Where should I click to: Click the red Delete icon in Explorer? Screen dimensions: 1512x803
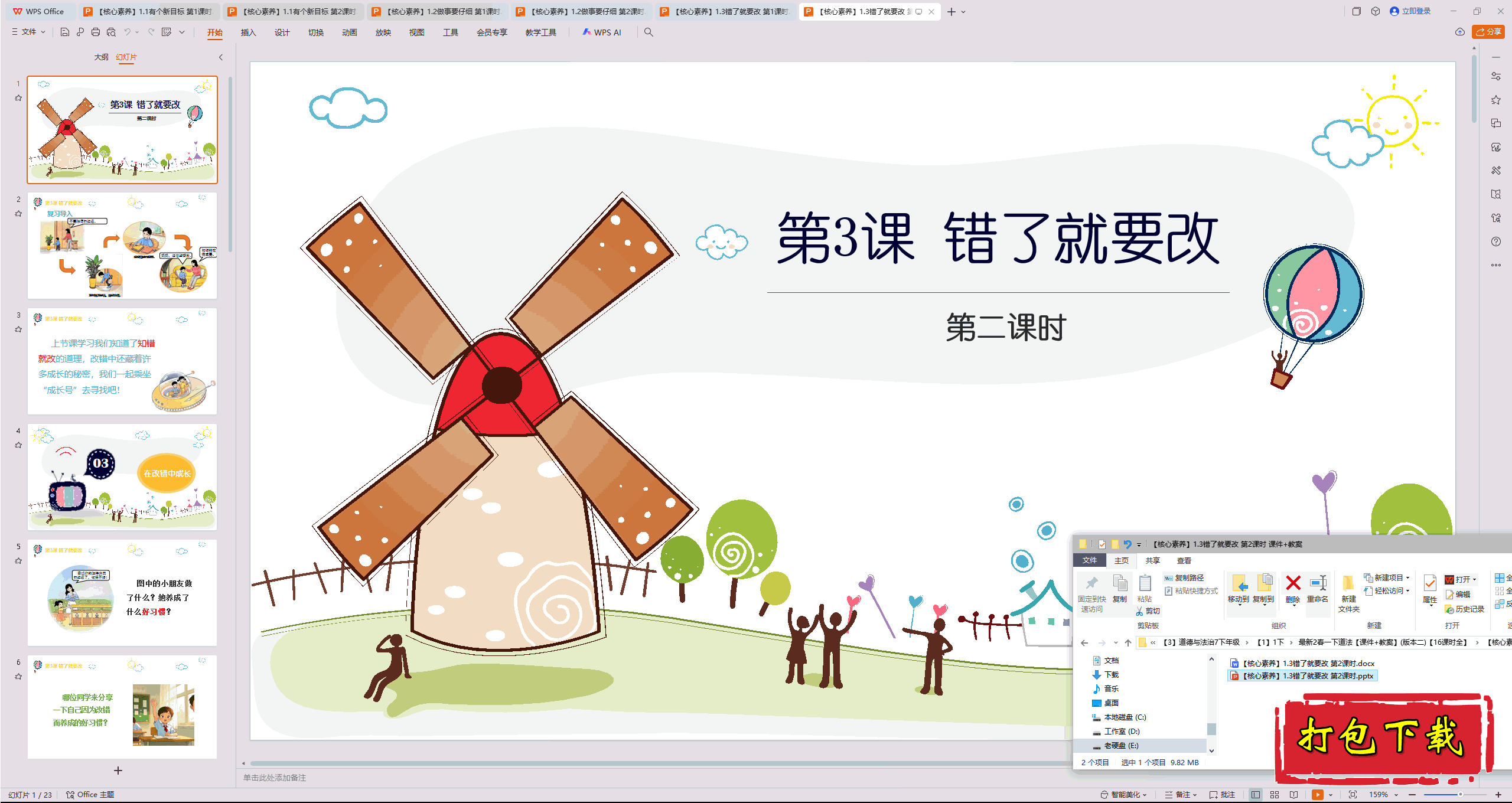coord(1293,584)
